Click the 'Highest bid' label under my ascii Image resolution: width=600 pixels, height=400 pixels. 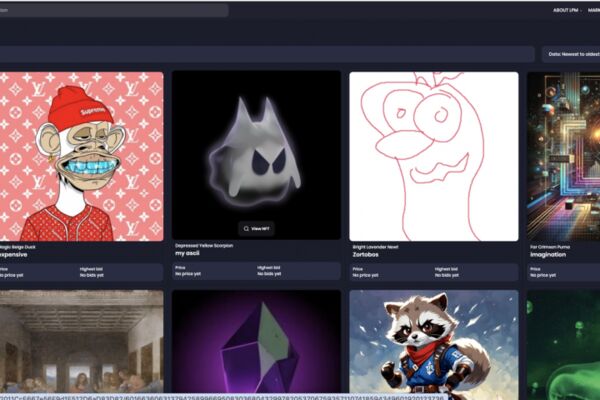[x=269, y=268]
